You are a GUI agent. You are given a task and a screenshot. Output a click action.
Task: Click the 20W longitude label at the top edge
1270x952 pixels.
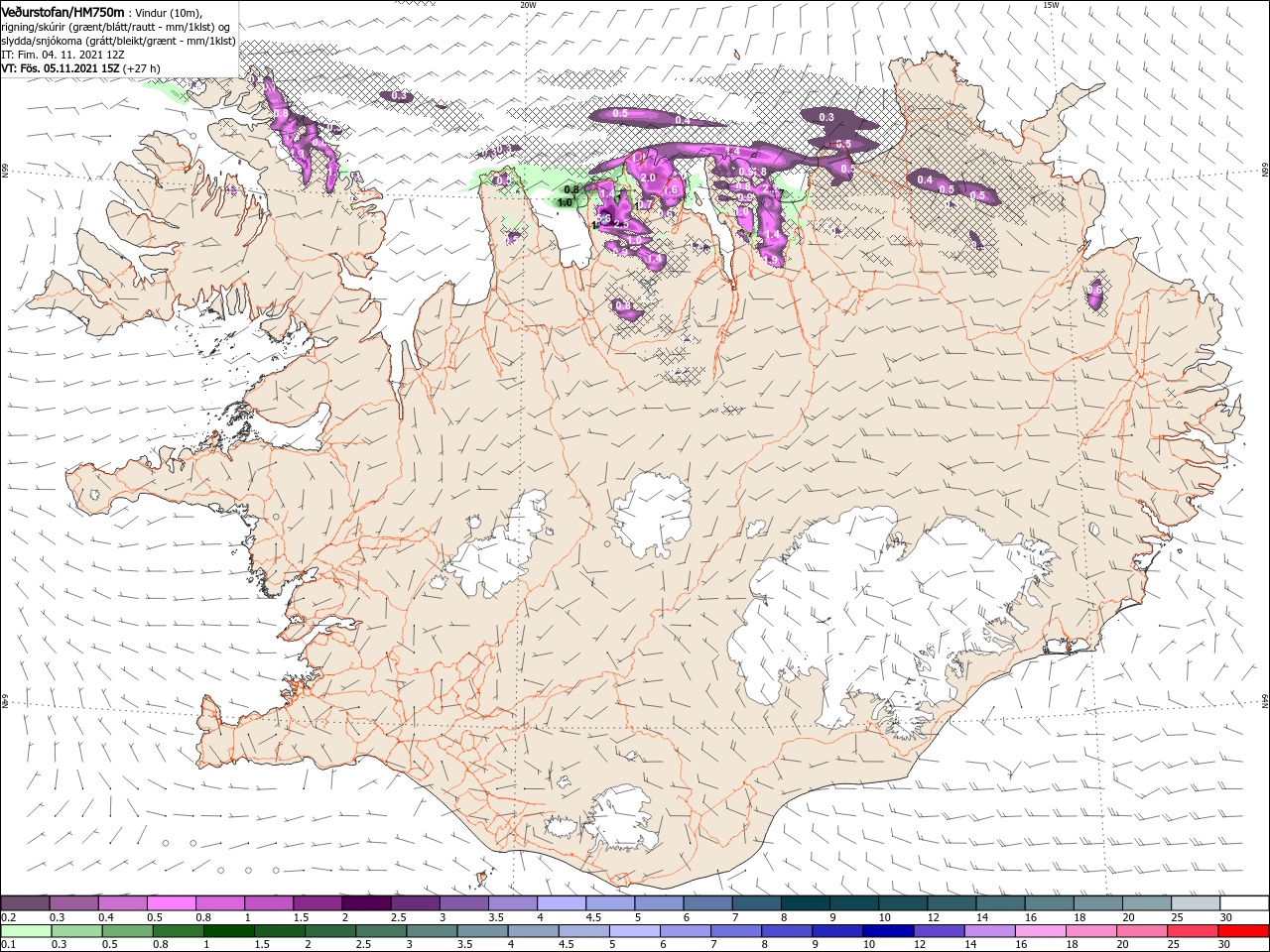click(528, 5)
